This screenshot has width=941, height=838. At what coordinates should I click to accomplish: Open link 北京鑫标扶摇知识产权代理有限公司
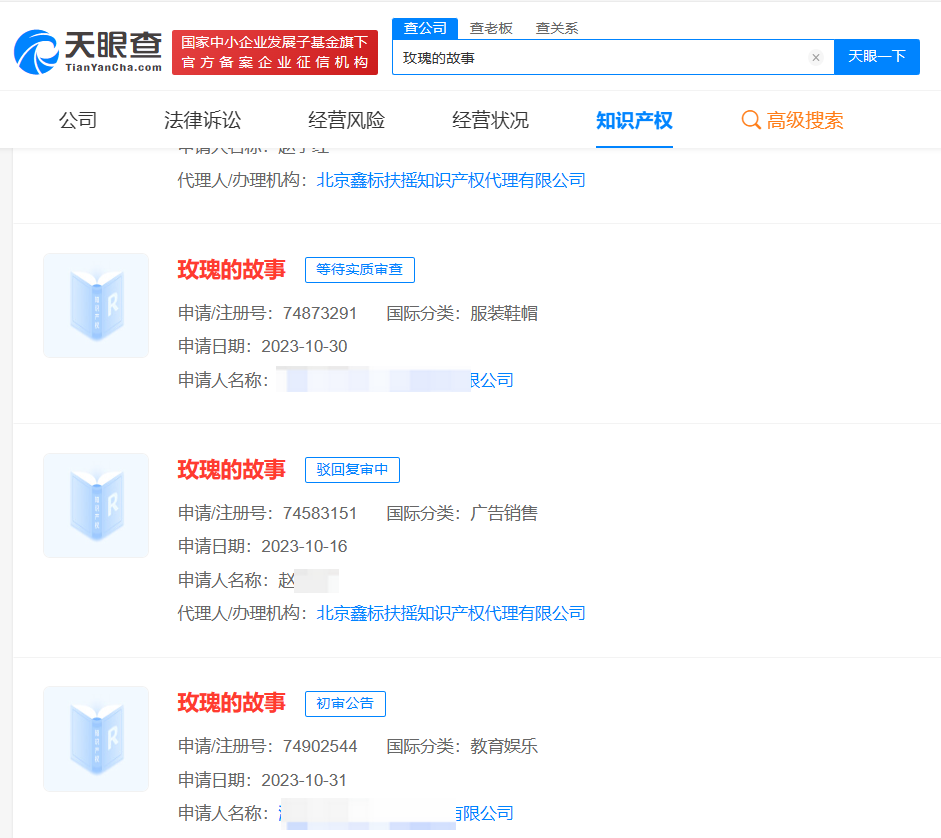click(x=449, y=612)
